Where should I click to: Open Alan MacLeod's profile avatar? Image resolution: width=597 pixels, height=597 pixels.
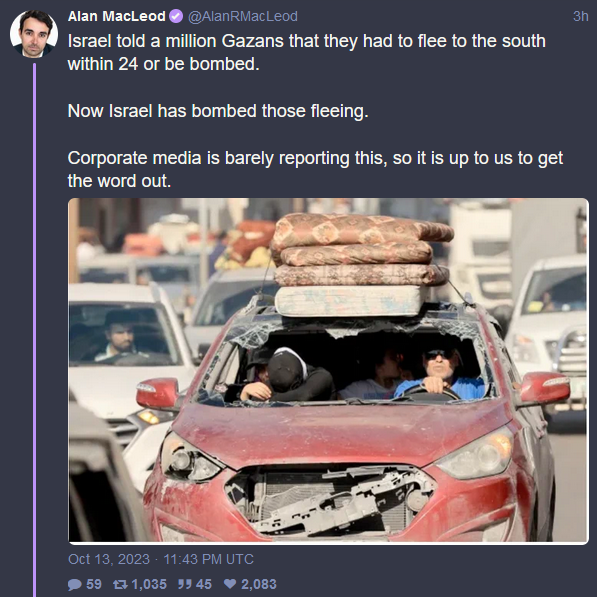(x=34, y=34)
